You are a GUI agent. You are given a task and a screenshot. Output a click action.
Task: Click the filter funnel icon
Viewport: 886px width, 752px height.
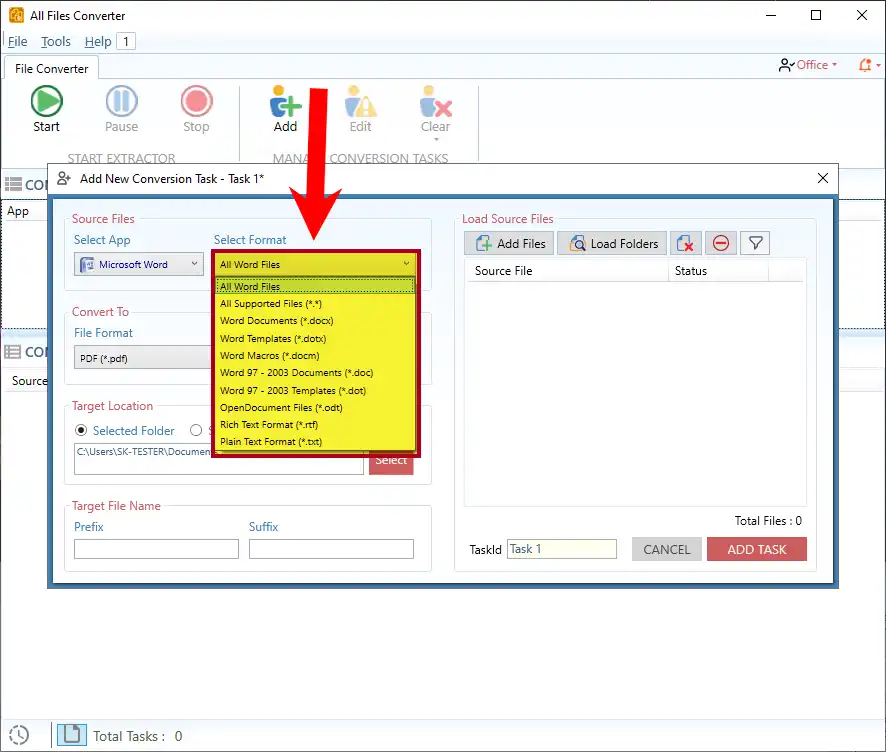point(755,244)
